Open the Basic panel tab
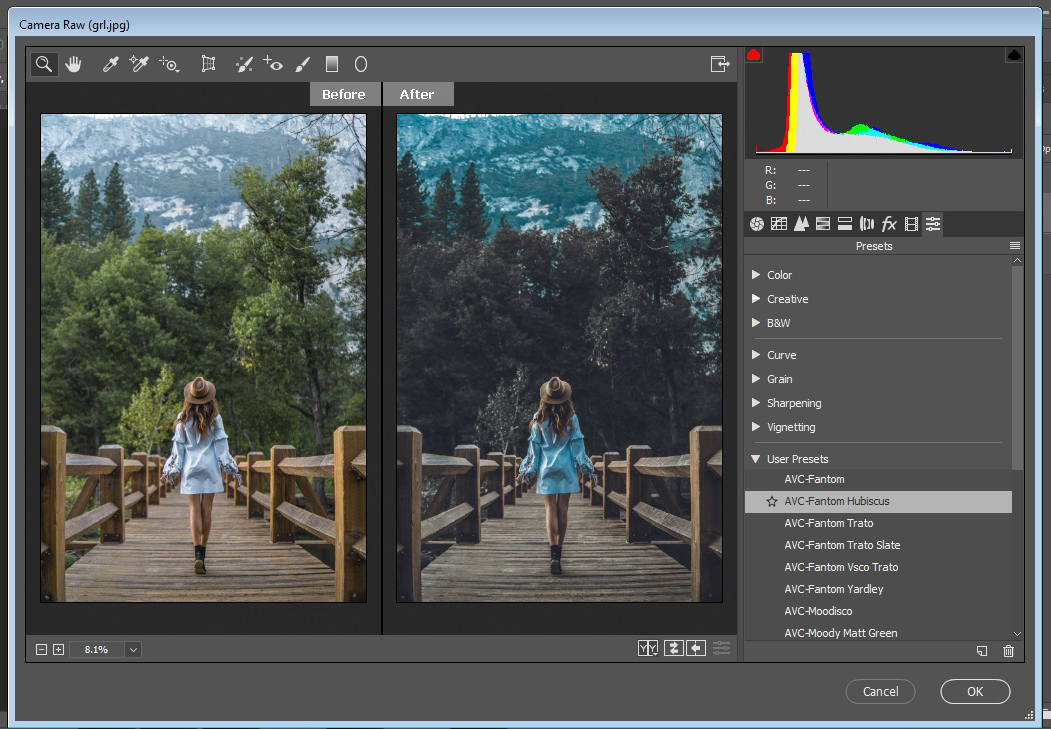The width and height of the screenshot is (1051, 729). click(x=757, y=224)
